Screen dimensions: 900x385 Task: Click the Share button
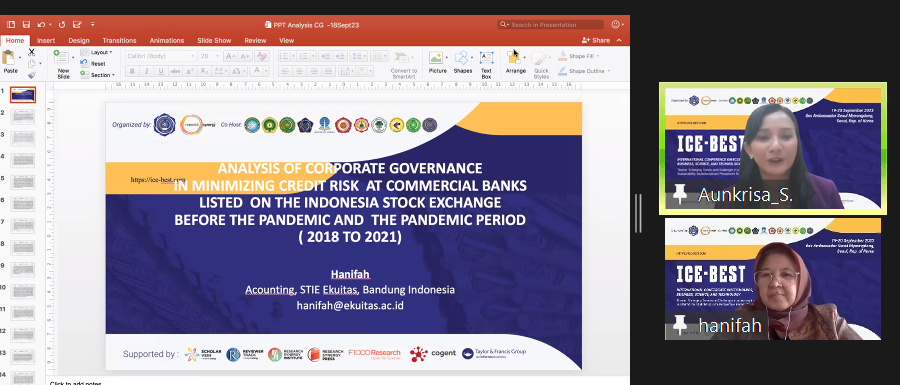tap(596, 40)
